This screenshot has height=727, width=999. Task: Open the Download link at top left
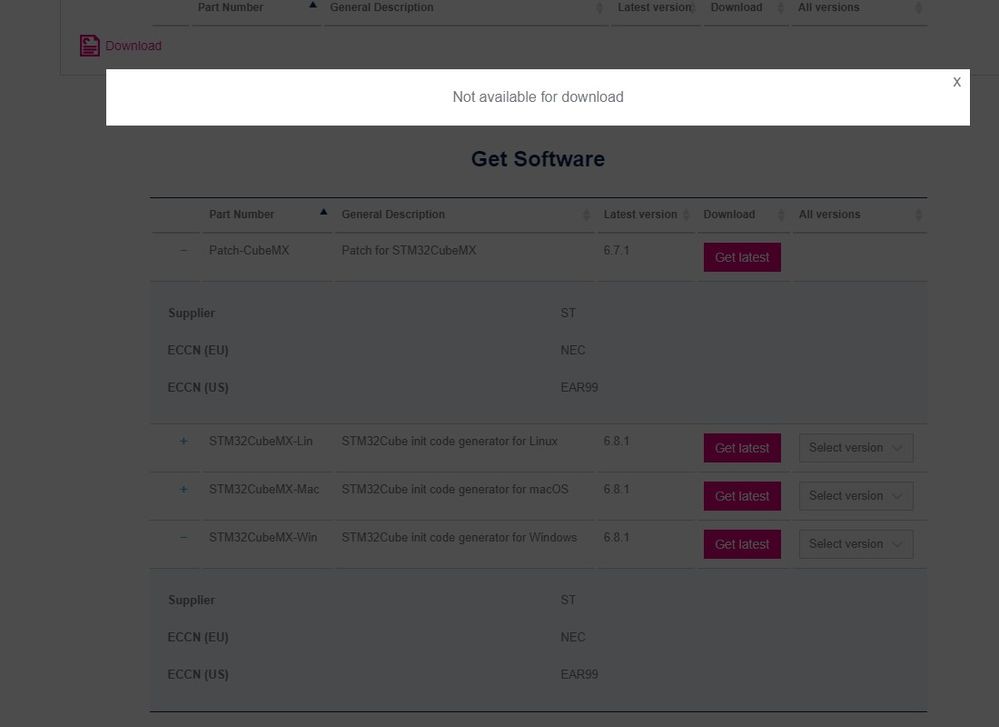click(x=133, y=46)
